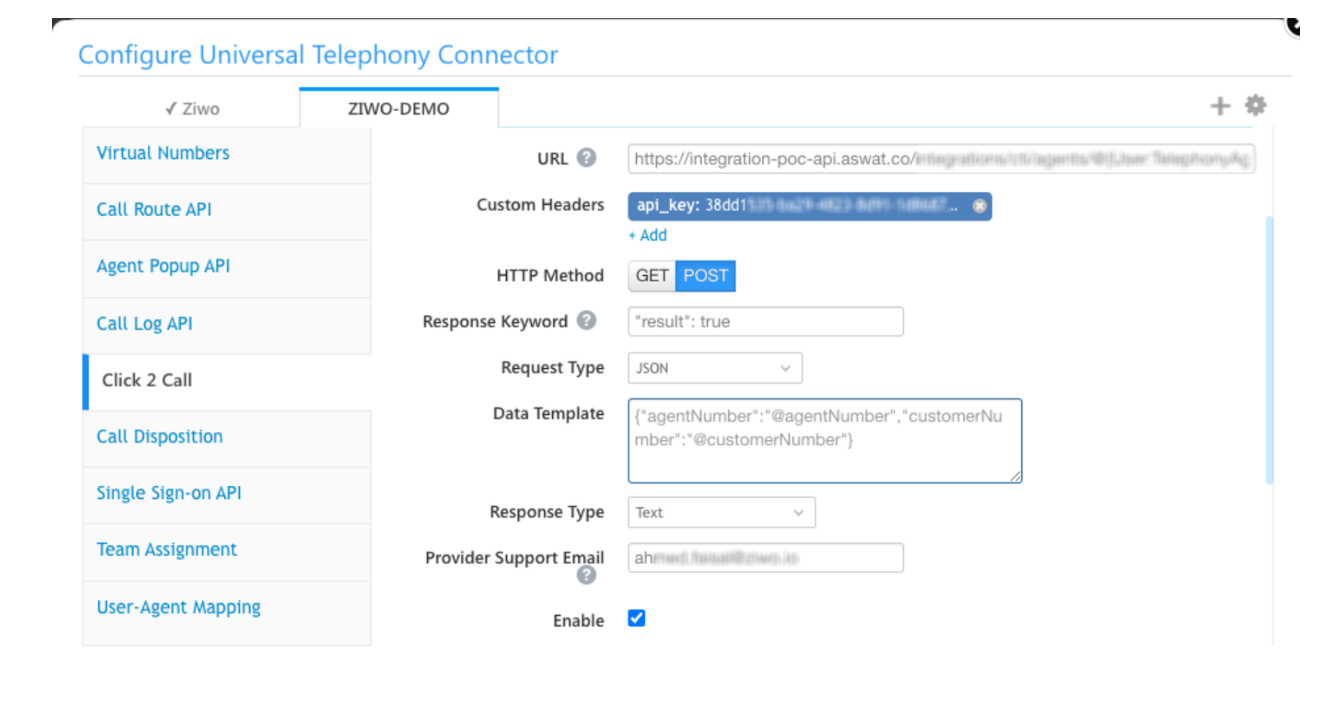1334x706 pixels.
Task: Focus the Provider Support Email field
Action: pyautogui.click(x=766, y=558)
